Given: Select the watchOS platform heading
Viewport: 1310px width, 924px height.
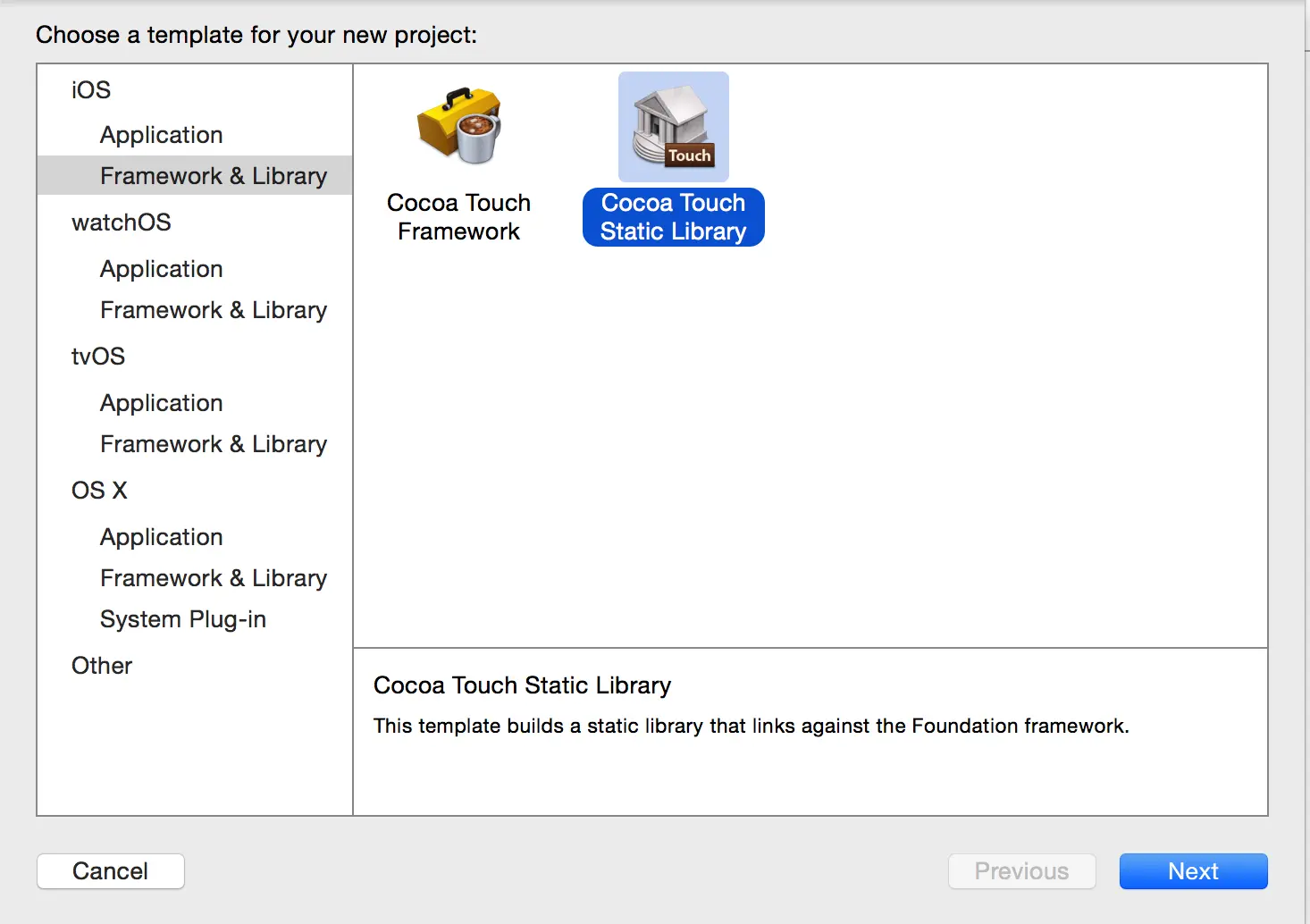Looking at the screenshot, I should point(122,223).
